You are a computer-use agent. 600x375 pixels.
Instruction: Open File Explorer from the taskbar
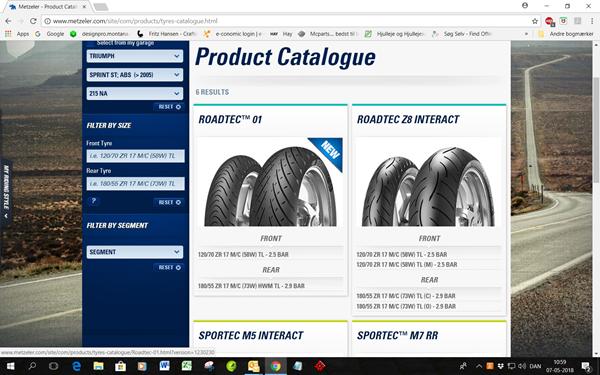click(99, 366)
